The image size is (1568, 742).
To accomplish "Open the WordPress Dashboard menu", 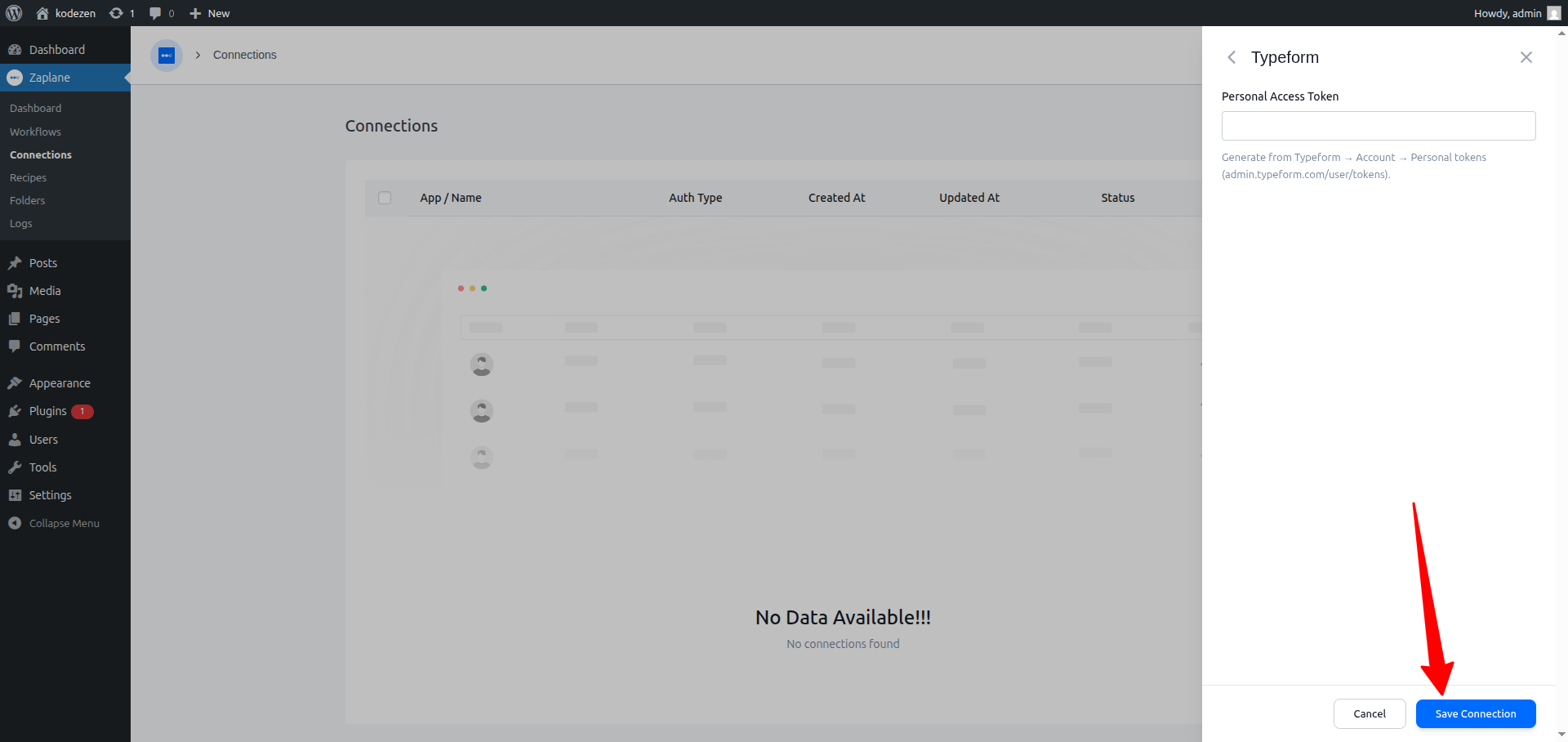I will (x=65, y=50).
